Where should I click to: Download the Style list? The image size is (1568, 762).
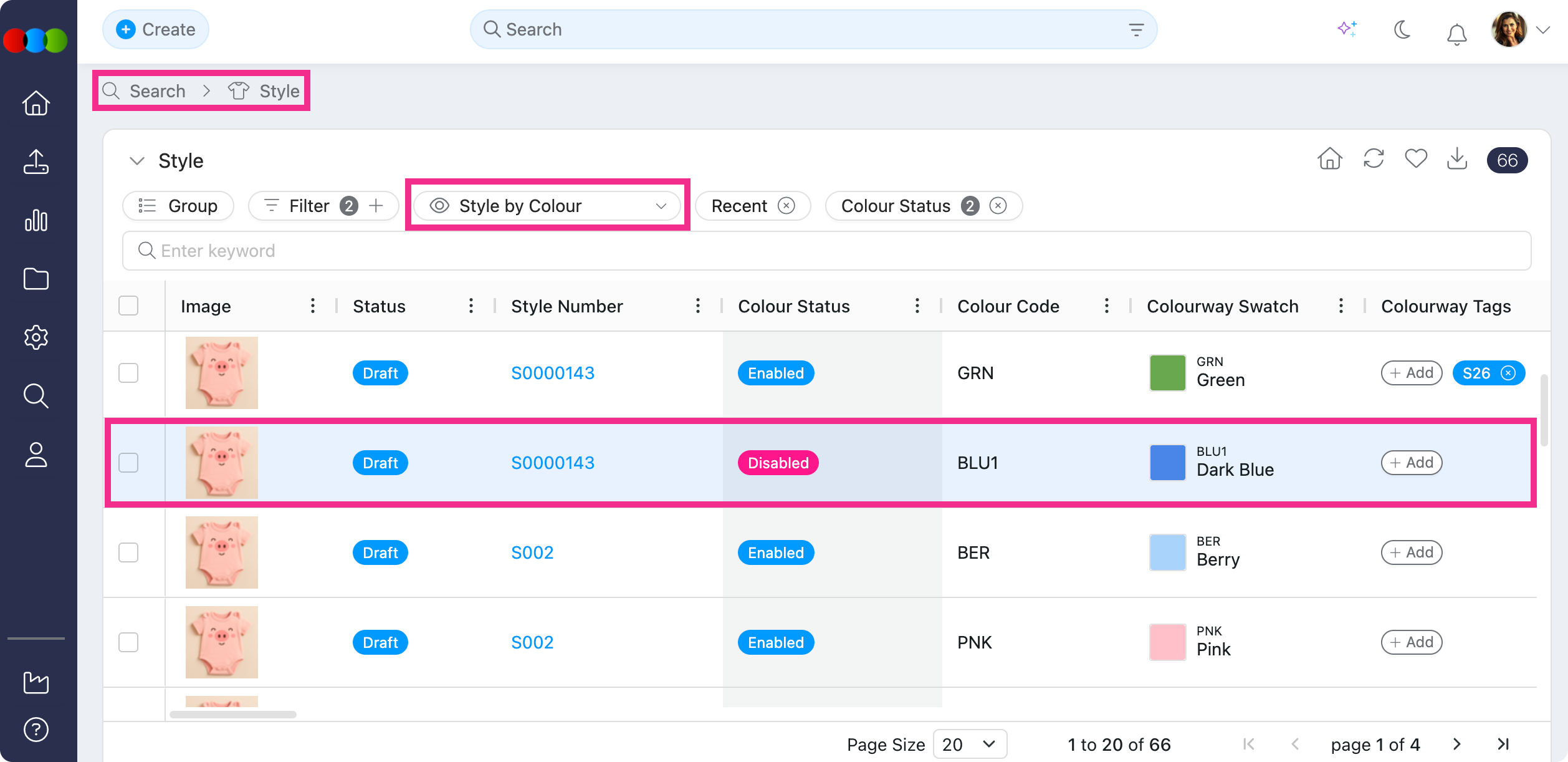pyautogui.click(x=1457, y=159)
